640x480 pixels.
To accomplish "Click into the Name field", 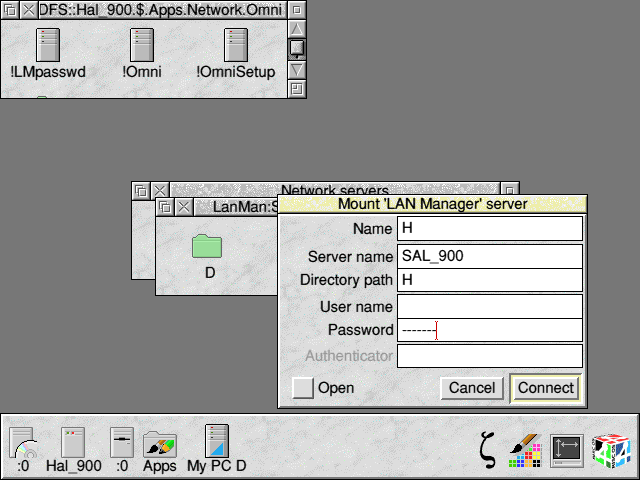I will tap(490, 228).
